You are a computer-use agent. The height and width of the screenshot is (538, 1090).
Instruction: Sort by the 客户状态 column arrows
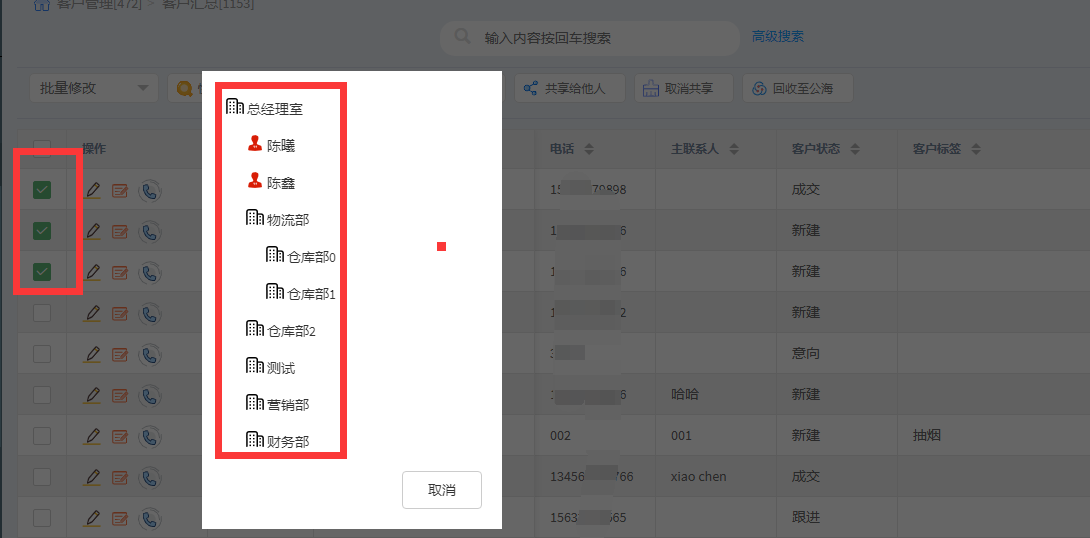pyautogui.click(x=855, y=149)
